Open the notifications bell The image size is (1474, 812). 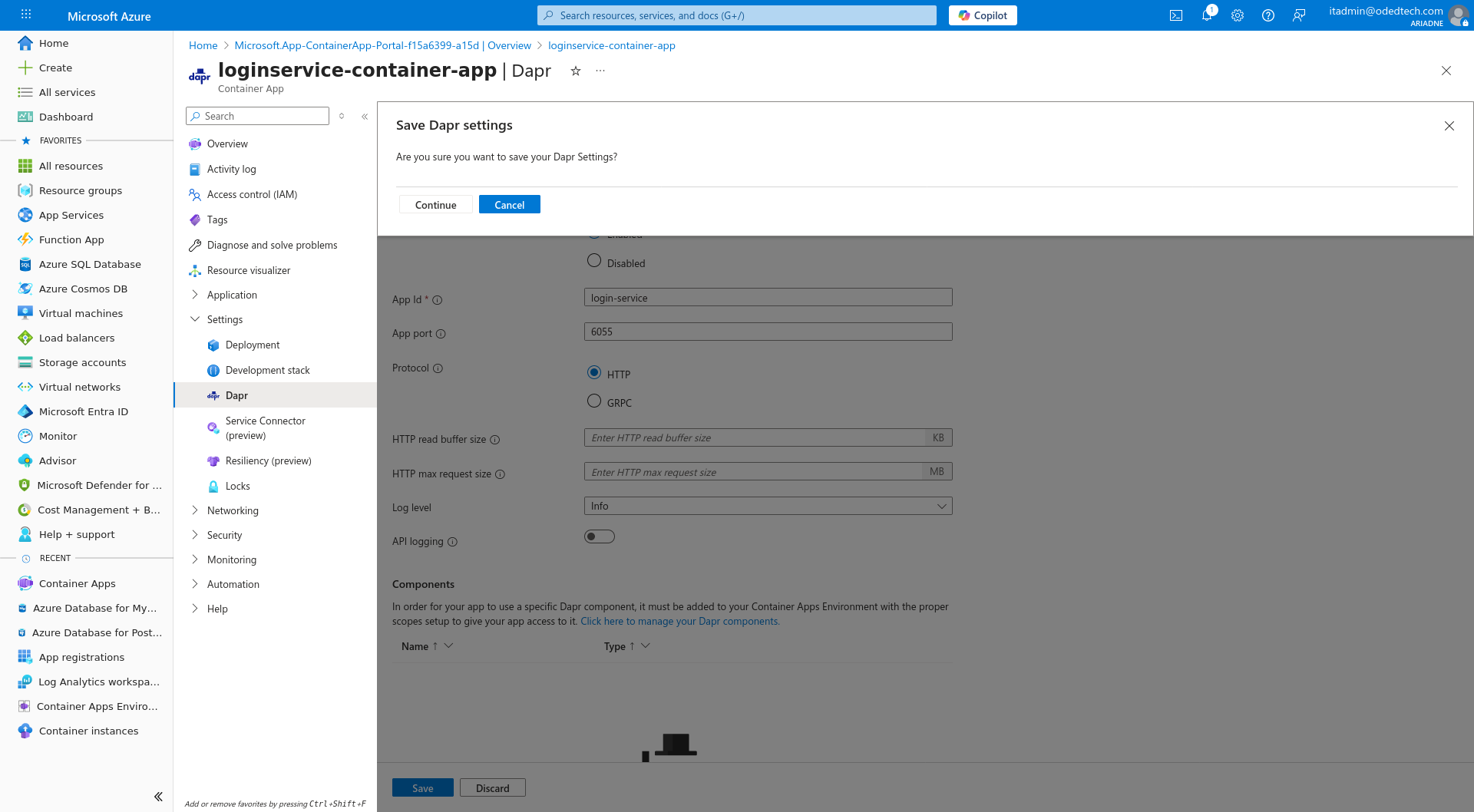coord(1207,15)
